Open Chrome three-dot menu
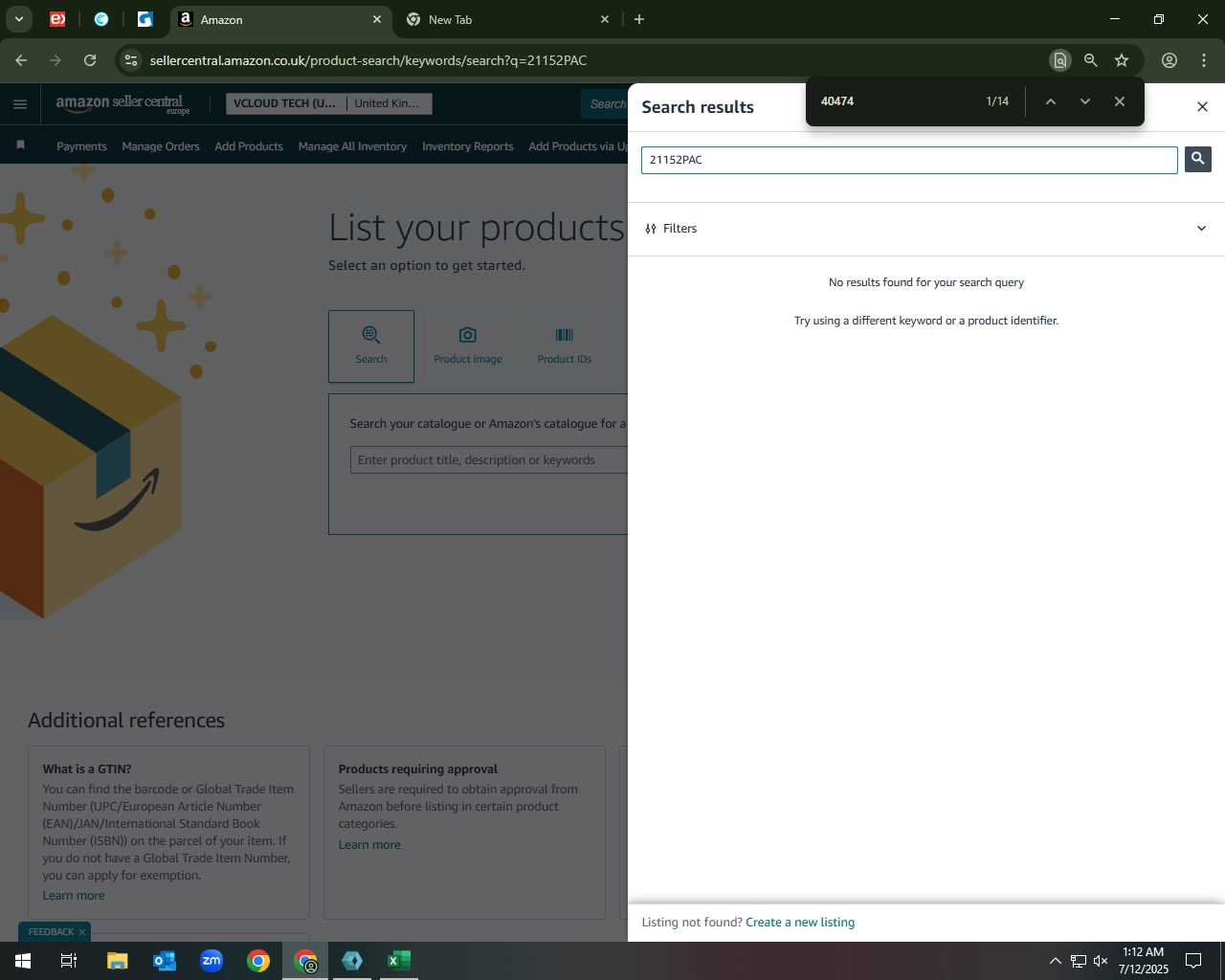Screen dimensions: 1225x980 click(x=1204, y=60)
